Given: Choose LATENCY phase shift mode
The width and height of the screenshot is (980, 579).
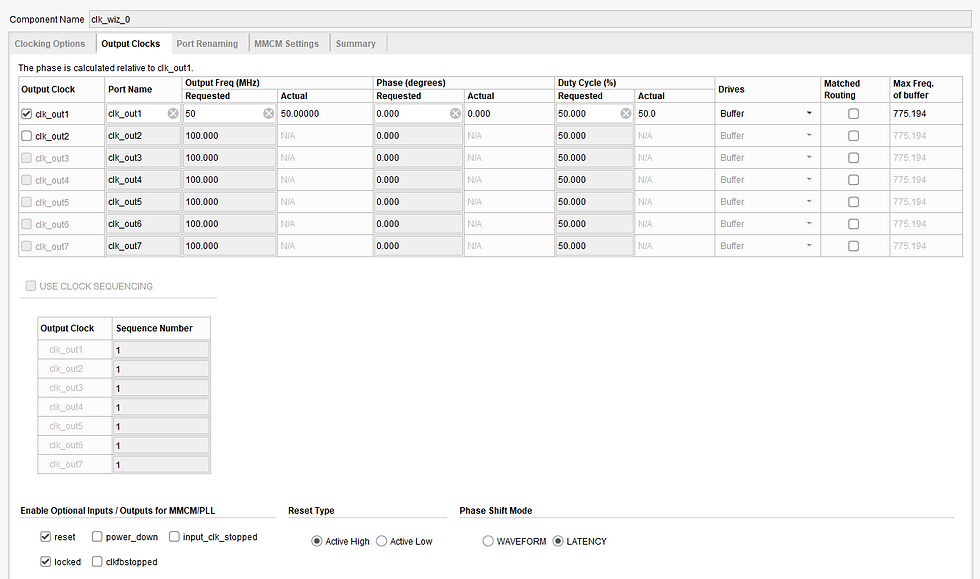Looking at the screenshot, I should pos(558,541).
